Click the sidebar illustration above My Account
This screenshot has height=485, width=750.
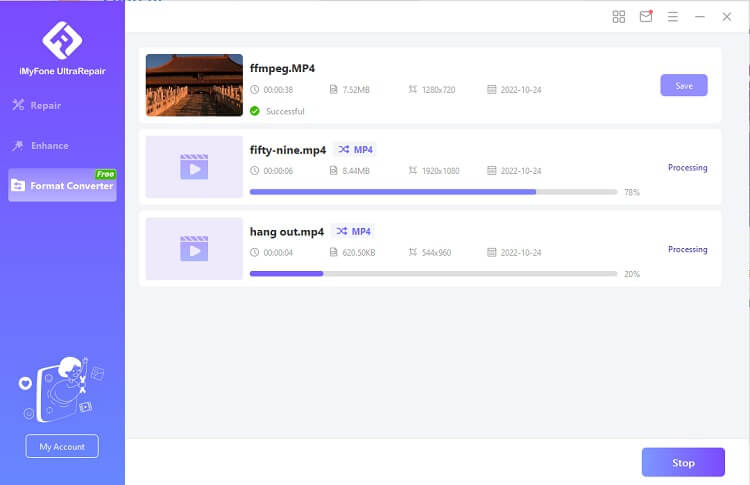coord(61,389)
